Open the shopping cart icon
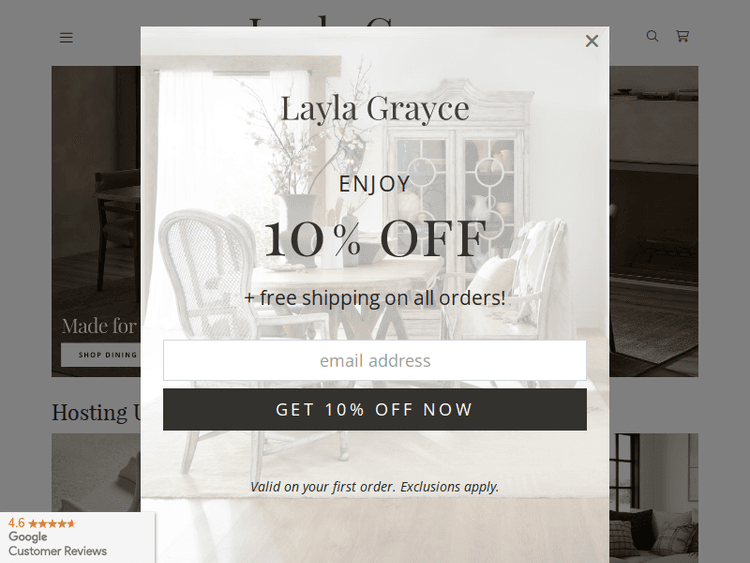This screenshot has width=750, height=563. tap(683, 36)
